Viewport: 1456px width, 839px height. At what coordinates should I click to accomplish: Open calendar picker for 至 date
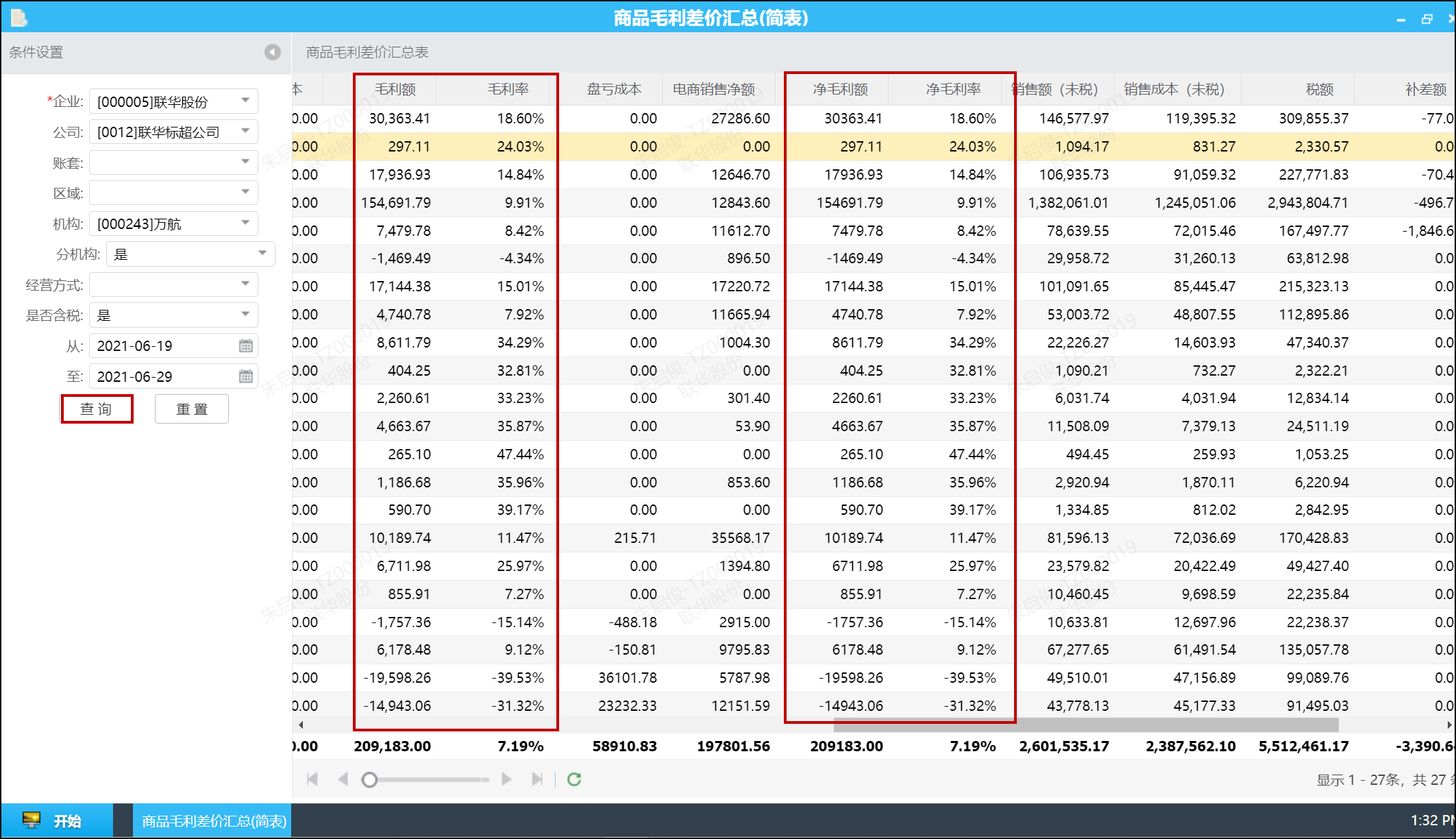click(246, 376)
